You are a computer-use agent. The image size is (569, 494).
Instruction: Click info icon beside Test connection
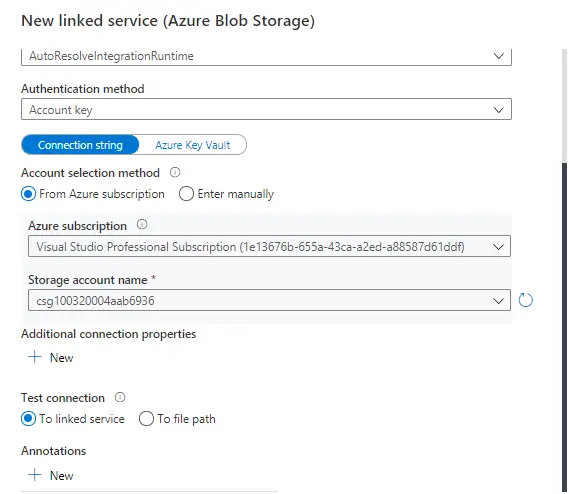pos(120,397)
